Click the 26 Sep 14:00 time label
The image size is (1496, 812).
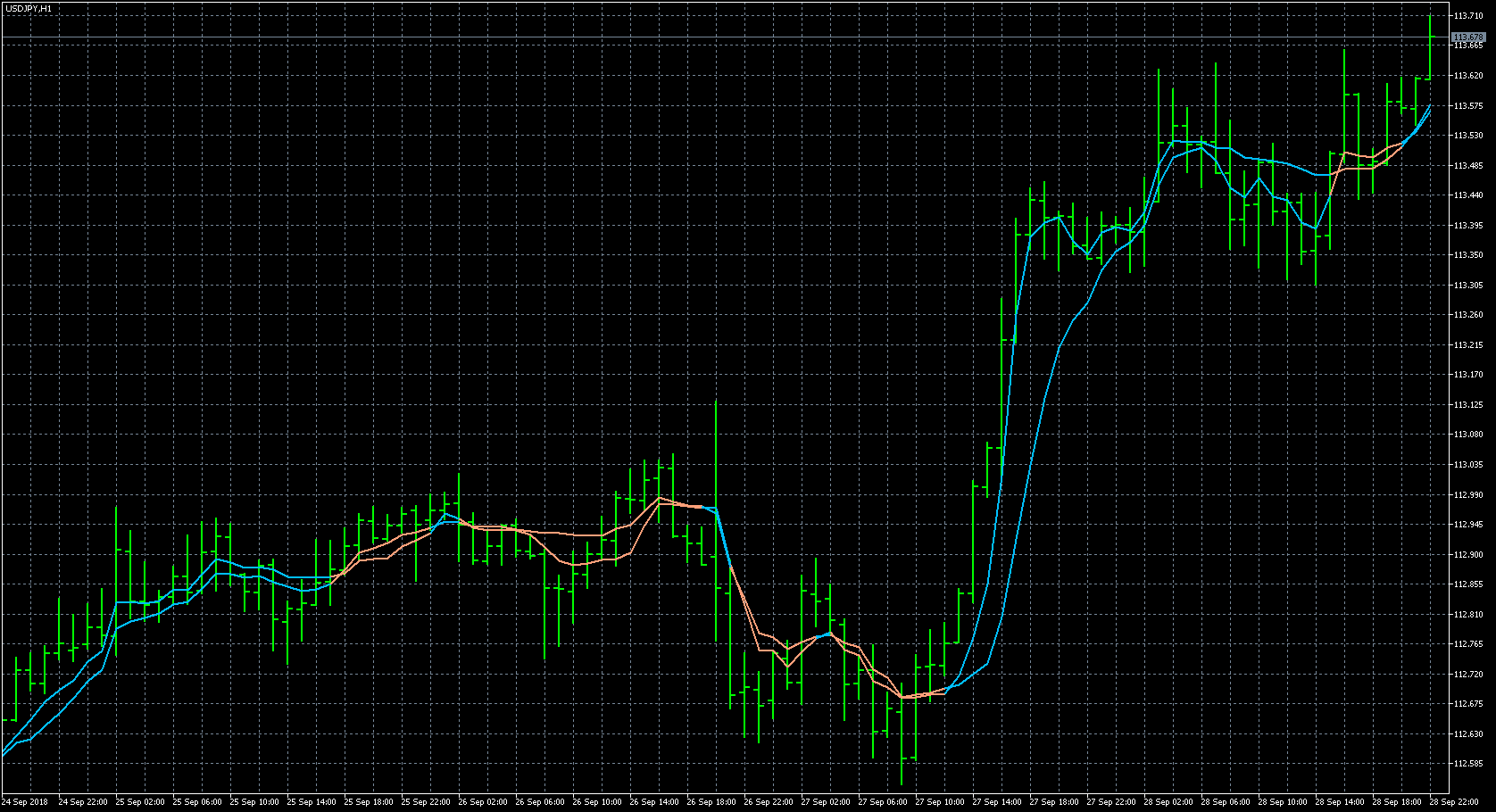654,802
